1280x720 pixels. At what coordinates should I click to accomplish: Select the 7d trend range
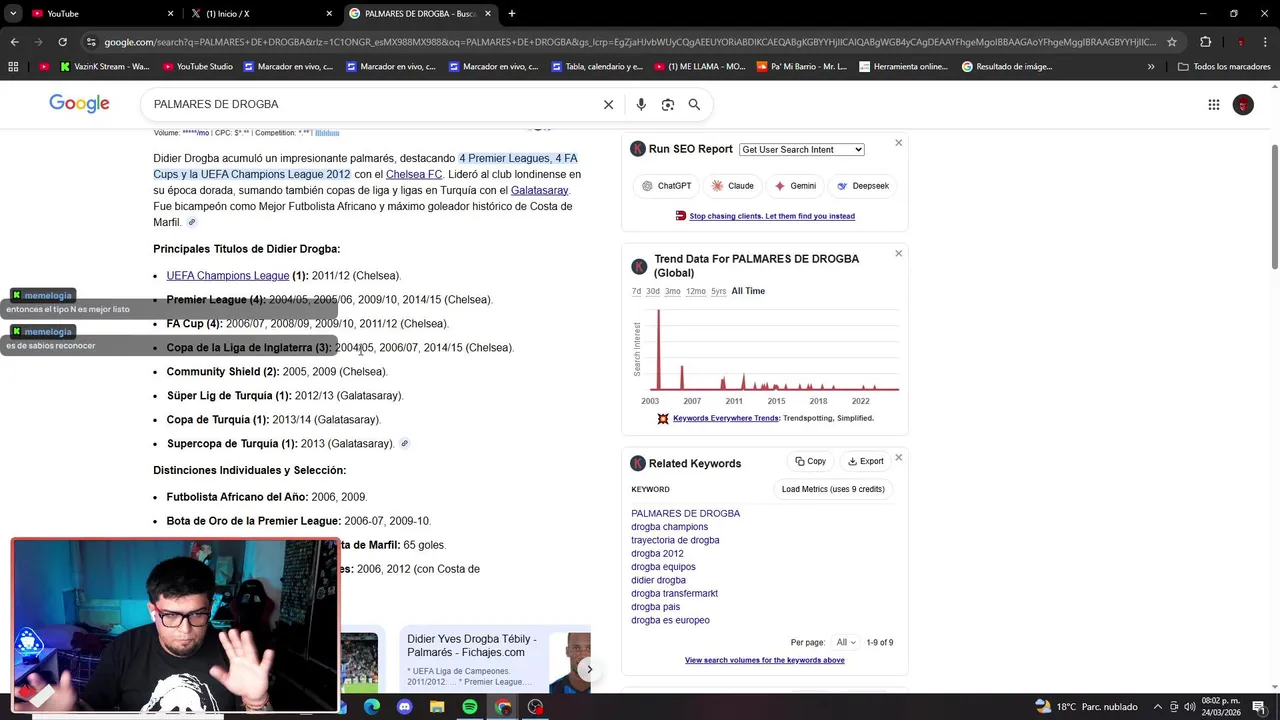[x=636, y=291]
